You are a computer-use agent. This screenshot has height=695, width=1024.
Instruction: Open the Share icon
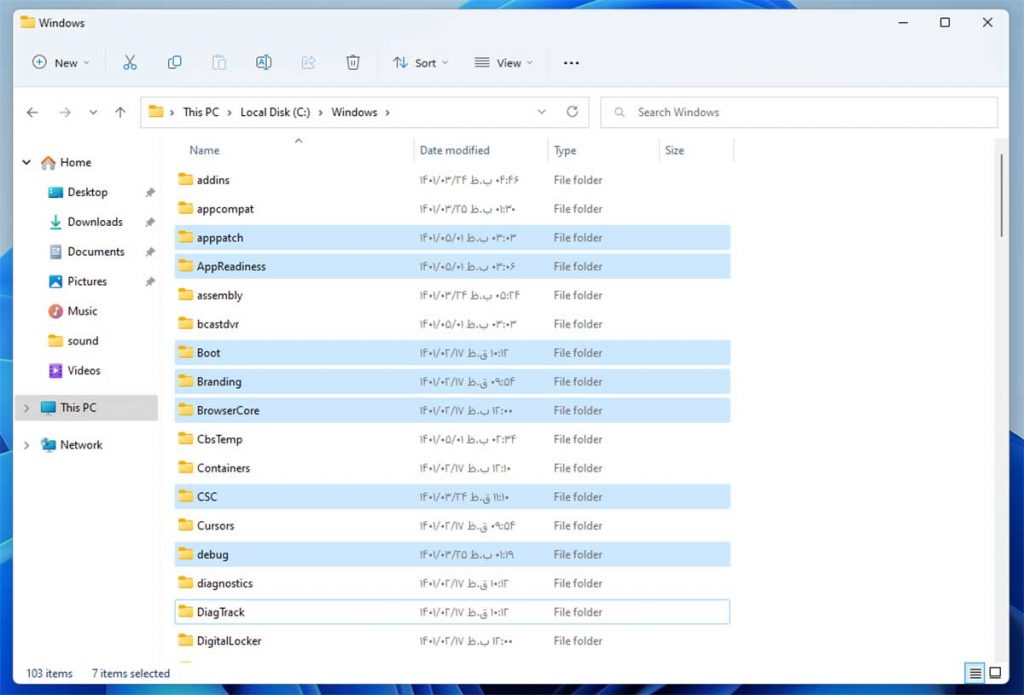pyautogui.click(x=308, y=62)
